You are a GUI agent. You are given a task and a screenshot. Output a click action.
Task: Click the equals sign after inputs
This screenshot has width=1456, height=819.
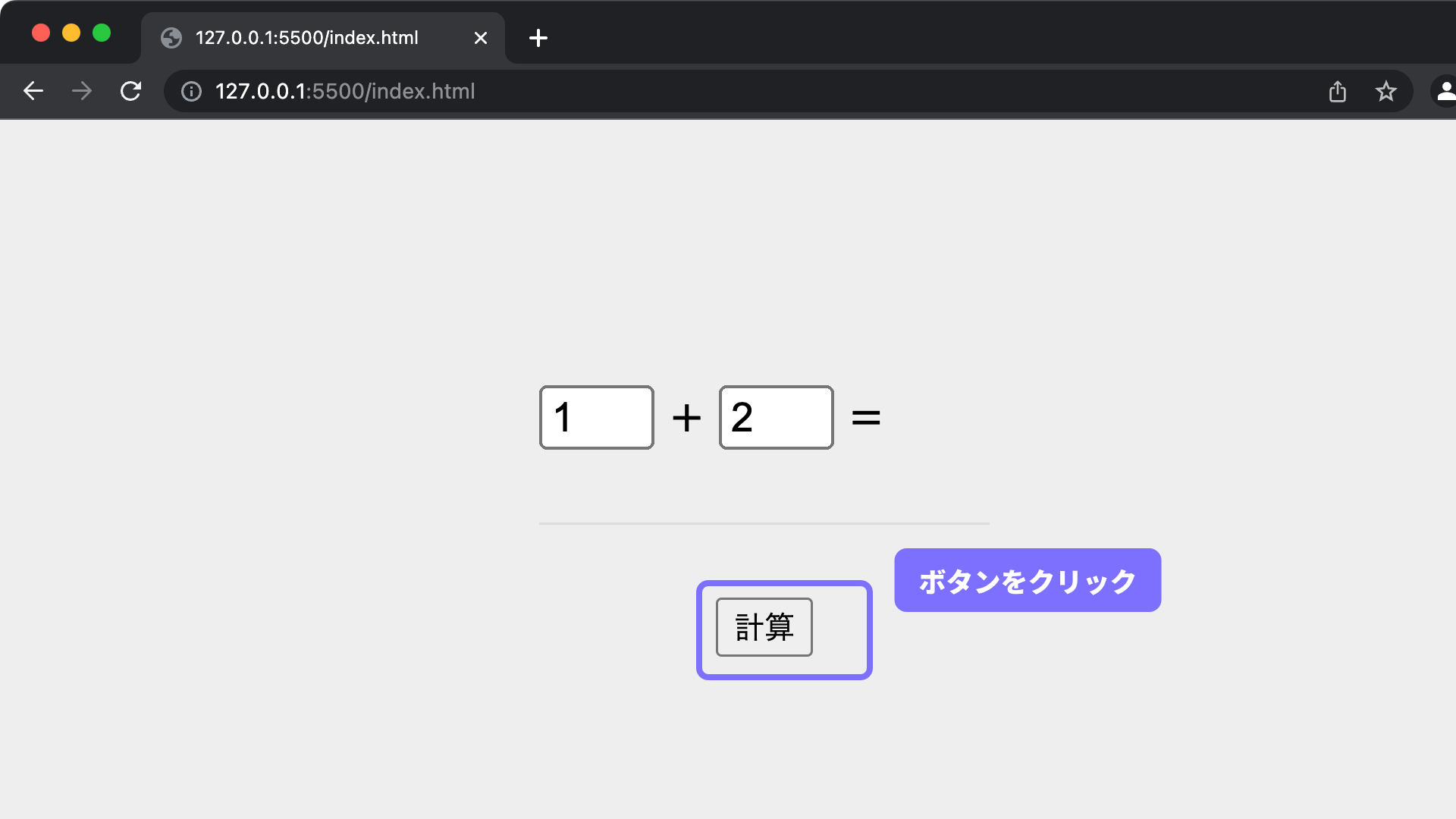coord(866,418)
